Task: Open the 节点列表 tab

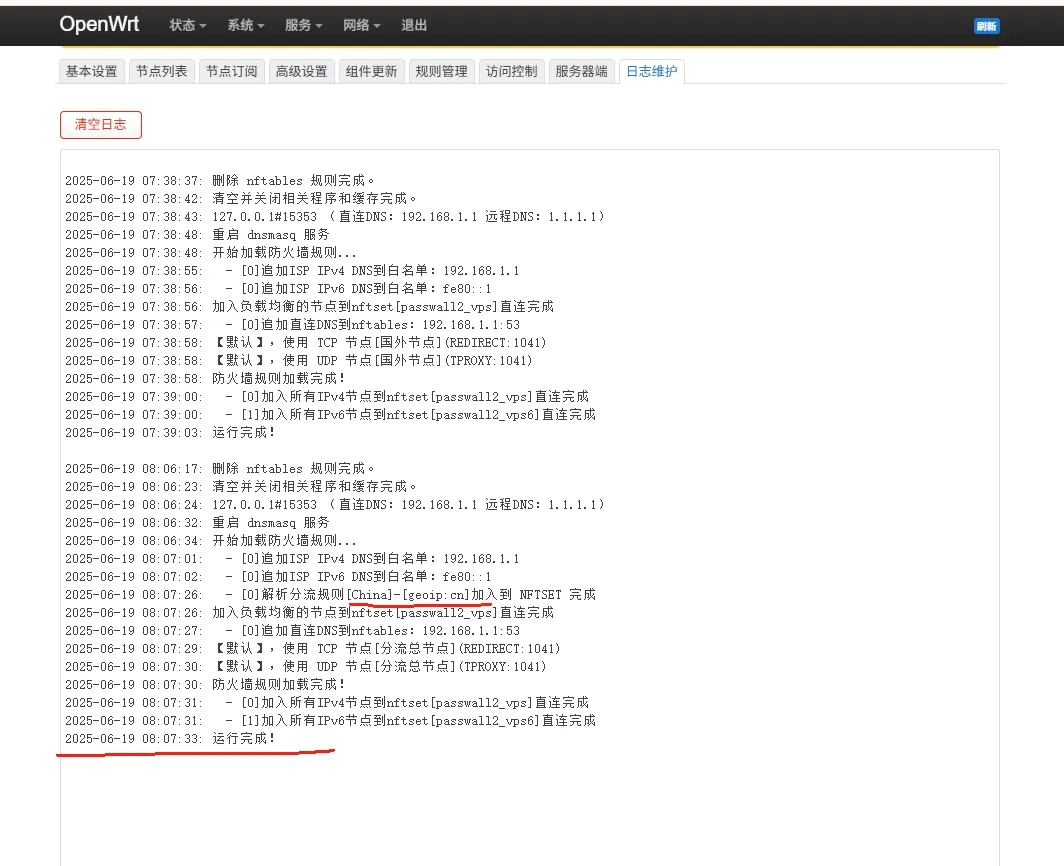Action: [162, 71]
